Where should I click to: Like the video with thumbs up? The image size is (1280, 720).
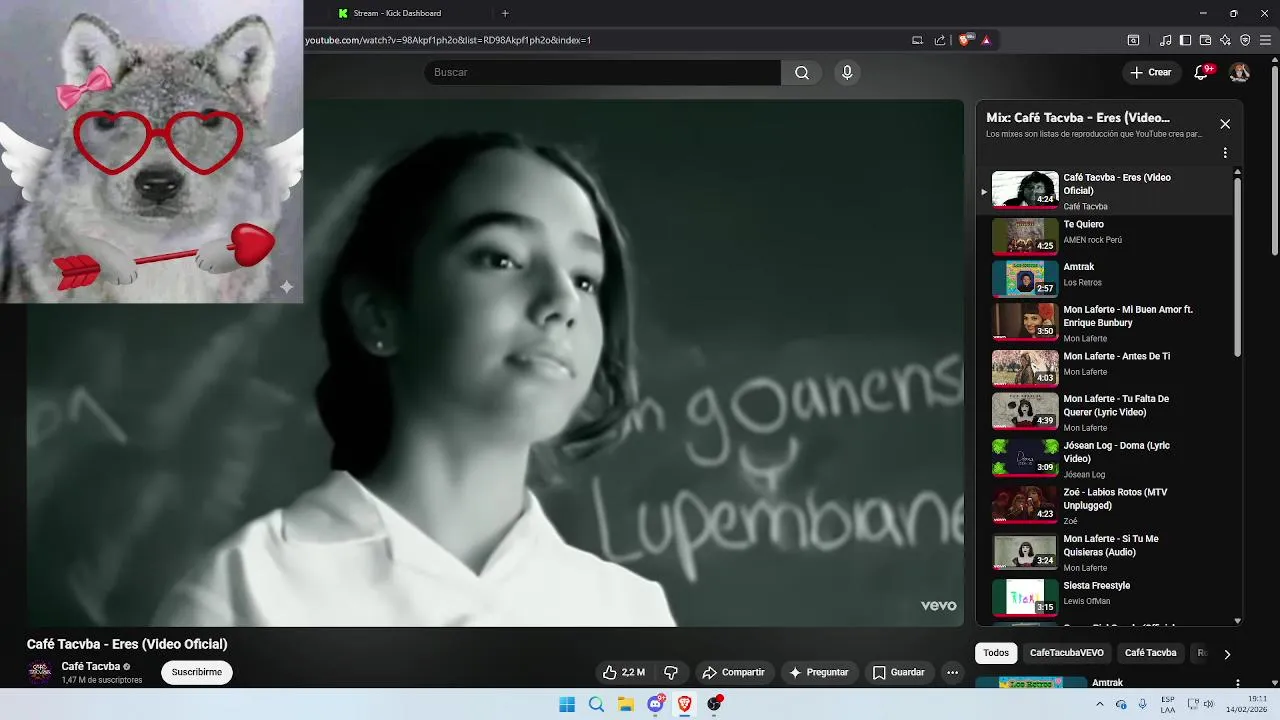623,672
